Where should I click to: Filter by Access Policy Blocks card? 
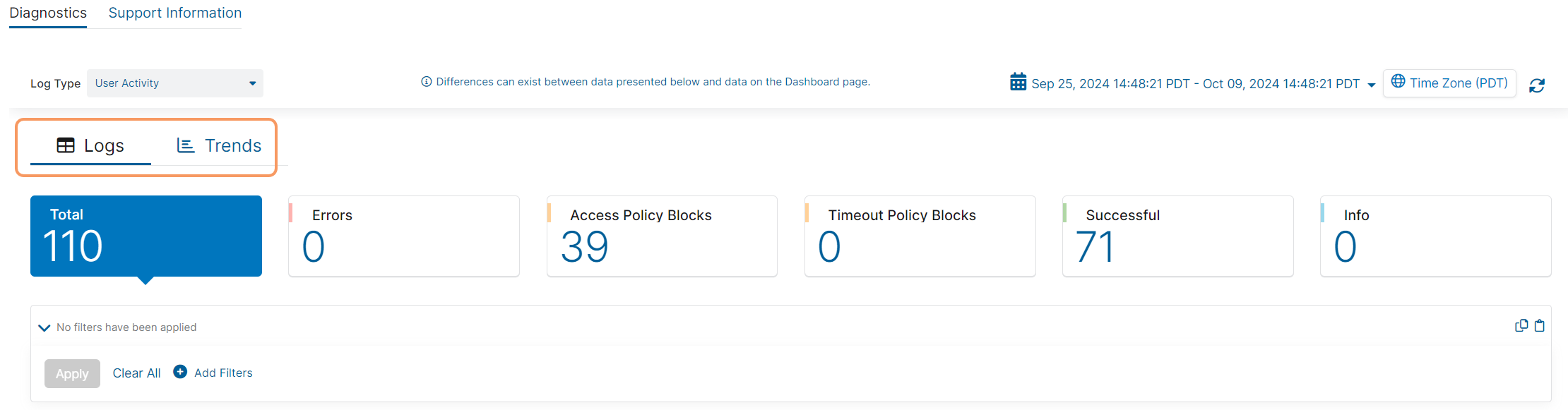[x=661, y=236]
